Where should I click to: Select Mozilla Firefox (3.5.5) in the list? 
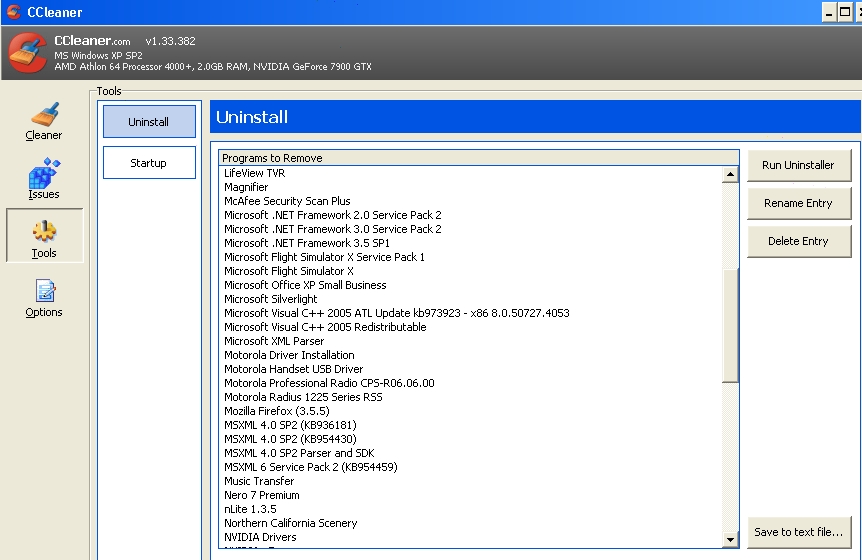277,411
